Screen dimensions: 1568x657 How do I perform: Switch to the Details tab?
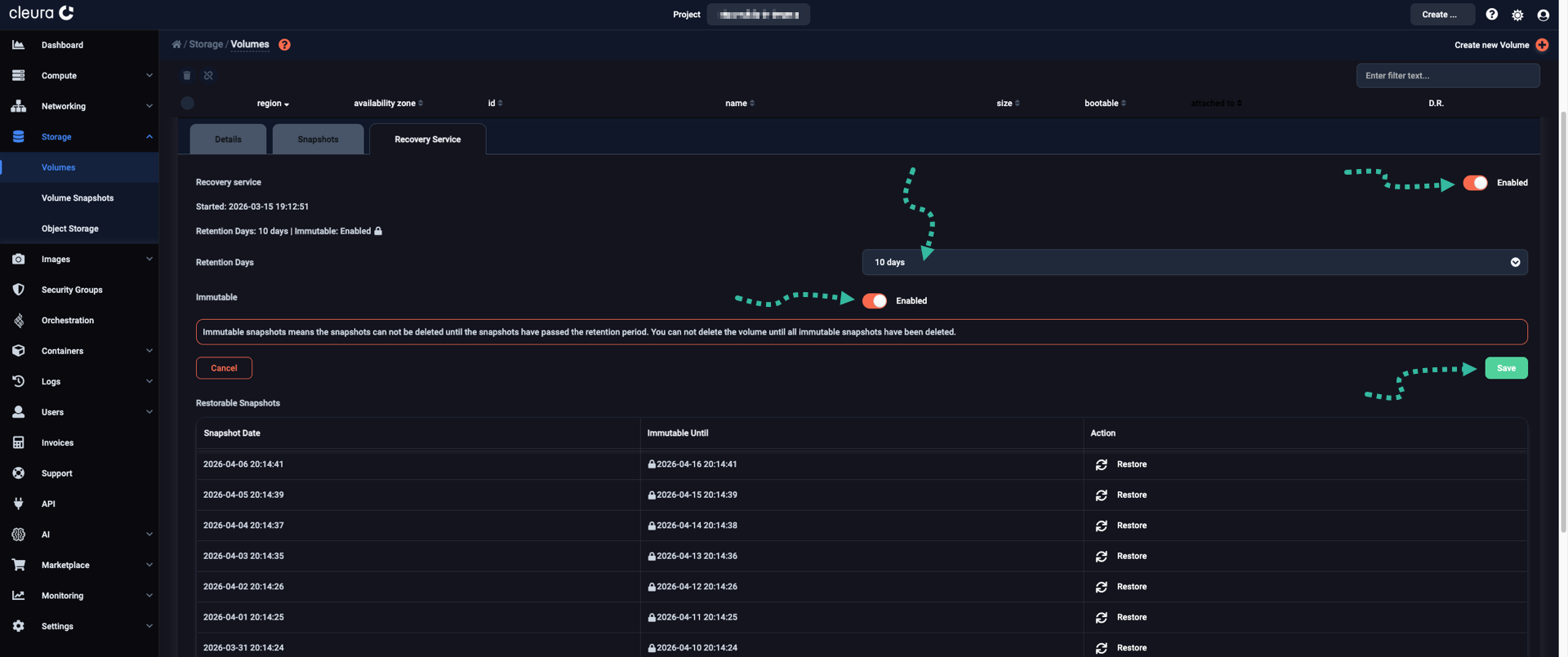pyautogui.click(x=228, y=140)
